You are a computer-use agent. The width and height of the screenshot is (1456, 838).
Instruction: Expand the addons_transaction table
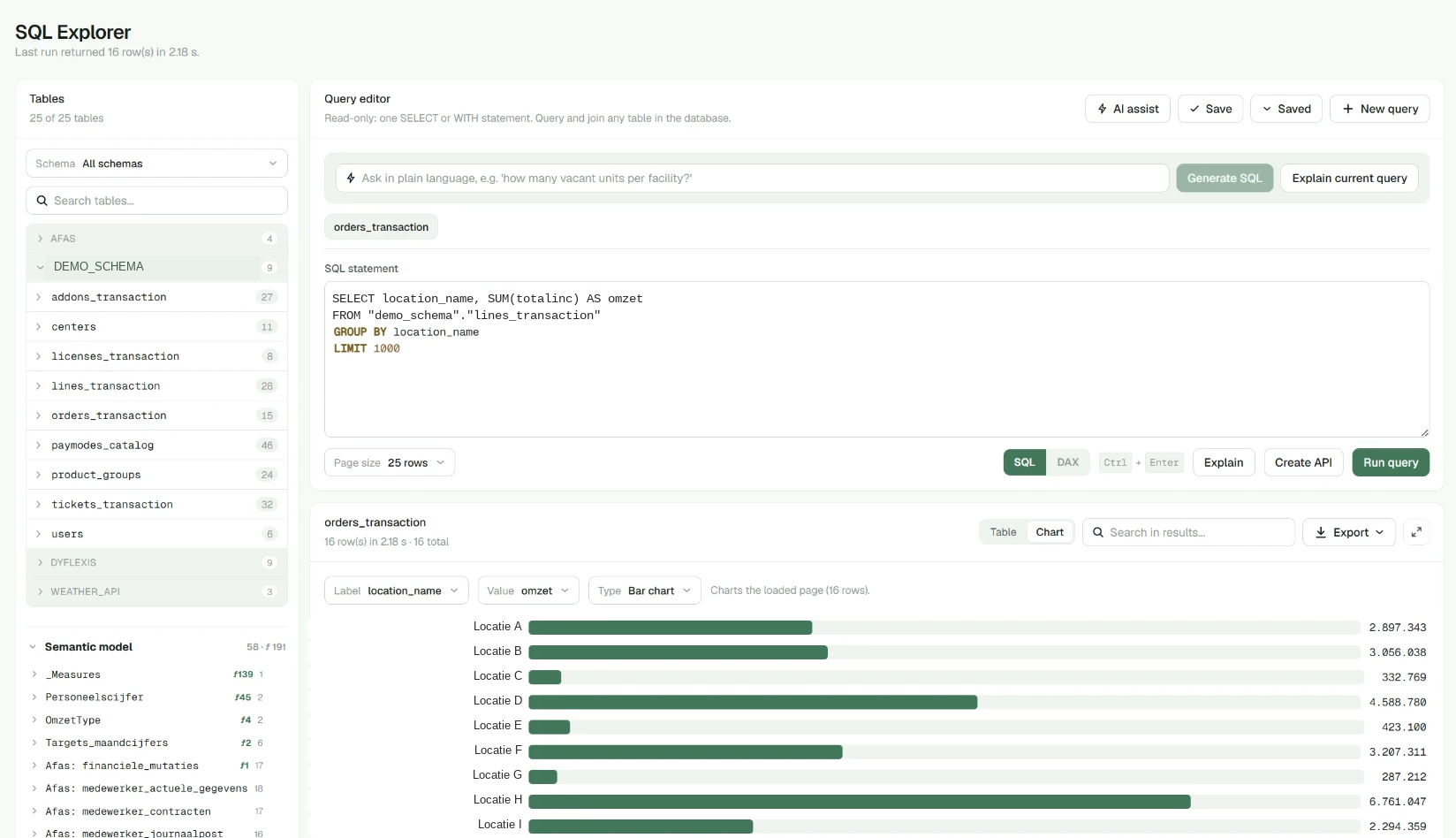tap(156, 297)
